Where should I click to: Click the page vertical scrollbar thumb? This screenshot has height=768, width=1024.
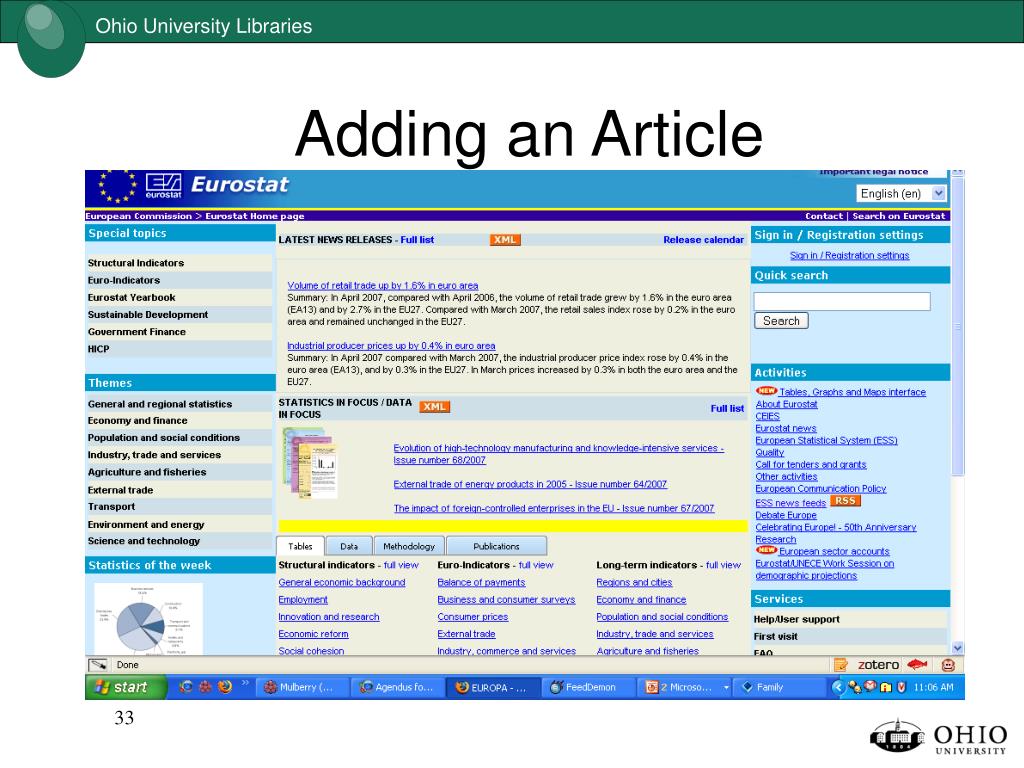click(x=957, y=327)
